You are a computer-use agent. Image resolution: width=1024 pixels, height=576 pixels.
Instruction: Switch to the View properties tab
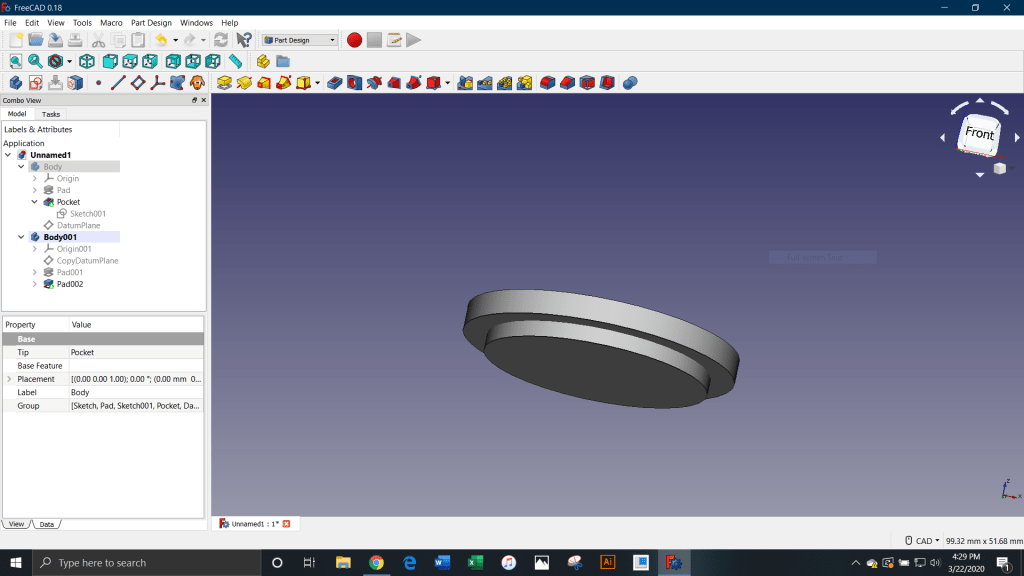[x=15, y=524]
